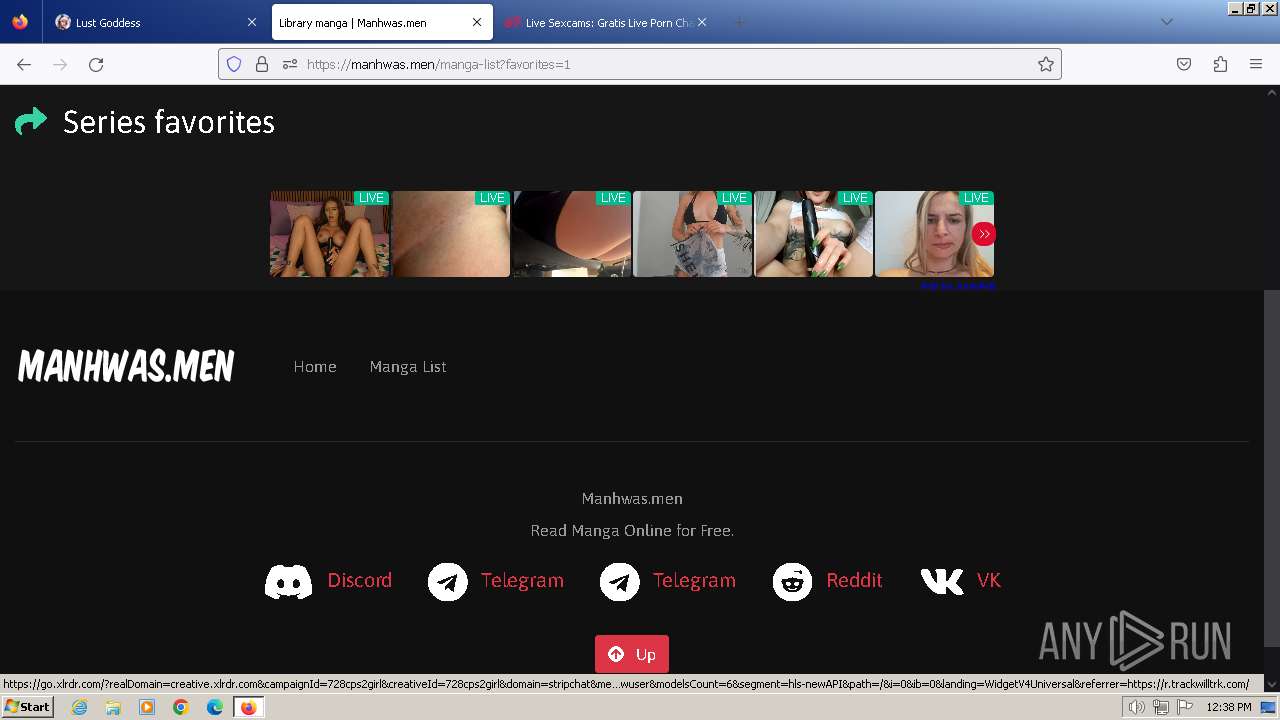
Task: Open the Save to Pocket icon
Action: (x=1184, y=64)
